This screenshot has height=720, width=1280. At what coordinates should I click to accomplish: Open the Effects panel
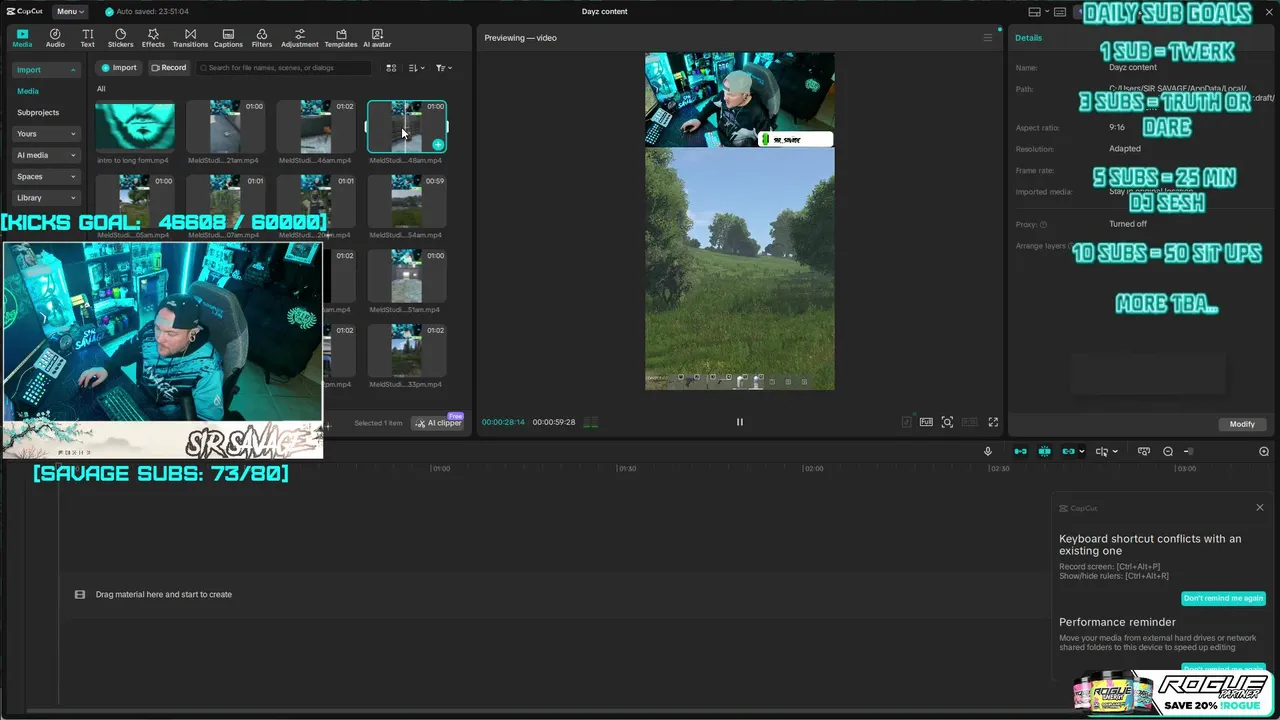(x=153, y=38)
